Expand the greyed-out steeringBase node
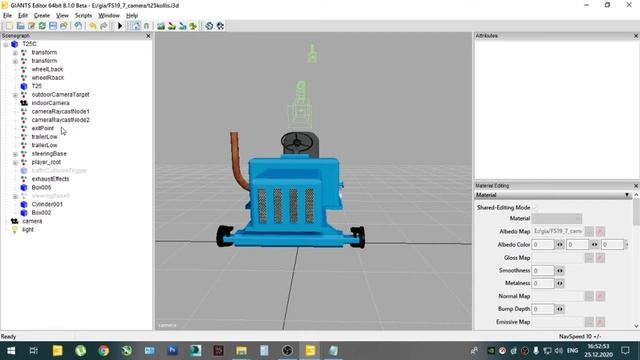The height and width of the screenshot is (360, 640). (15, 196)
